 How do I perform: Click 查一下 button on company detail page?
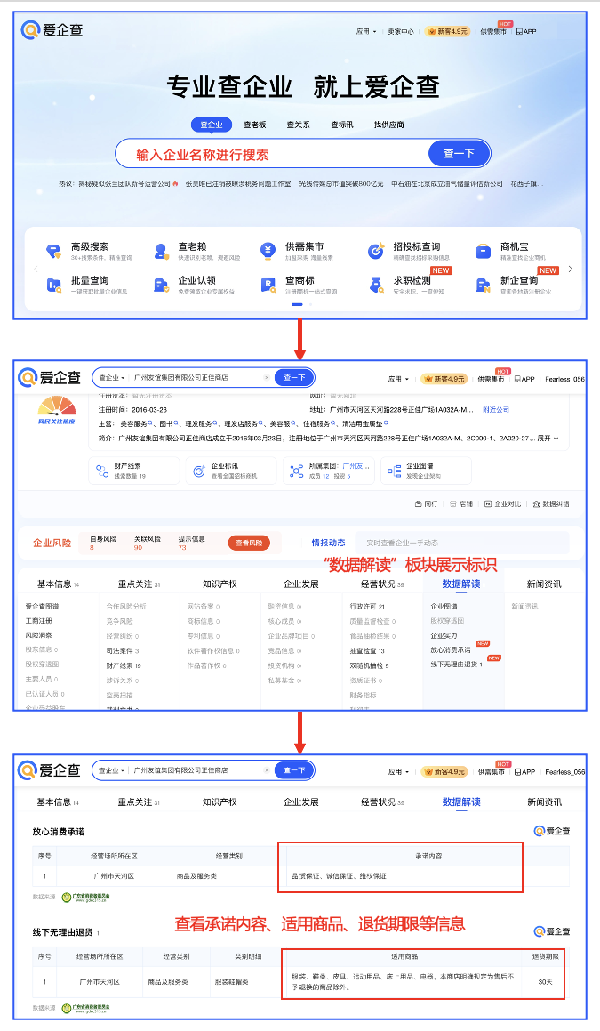294,377
